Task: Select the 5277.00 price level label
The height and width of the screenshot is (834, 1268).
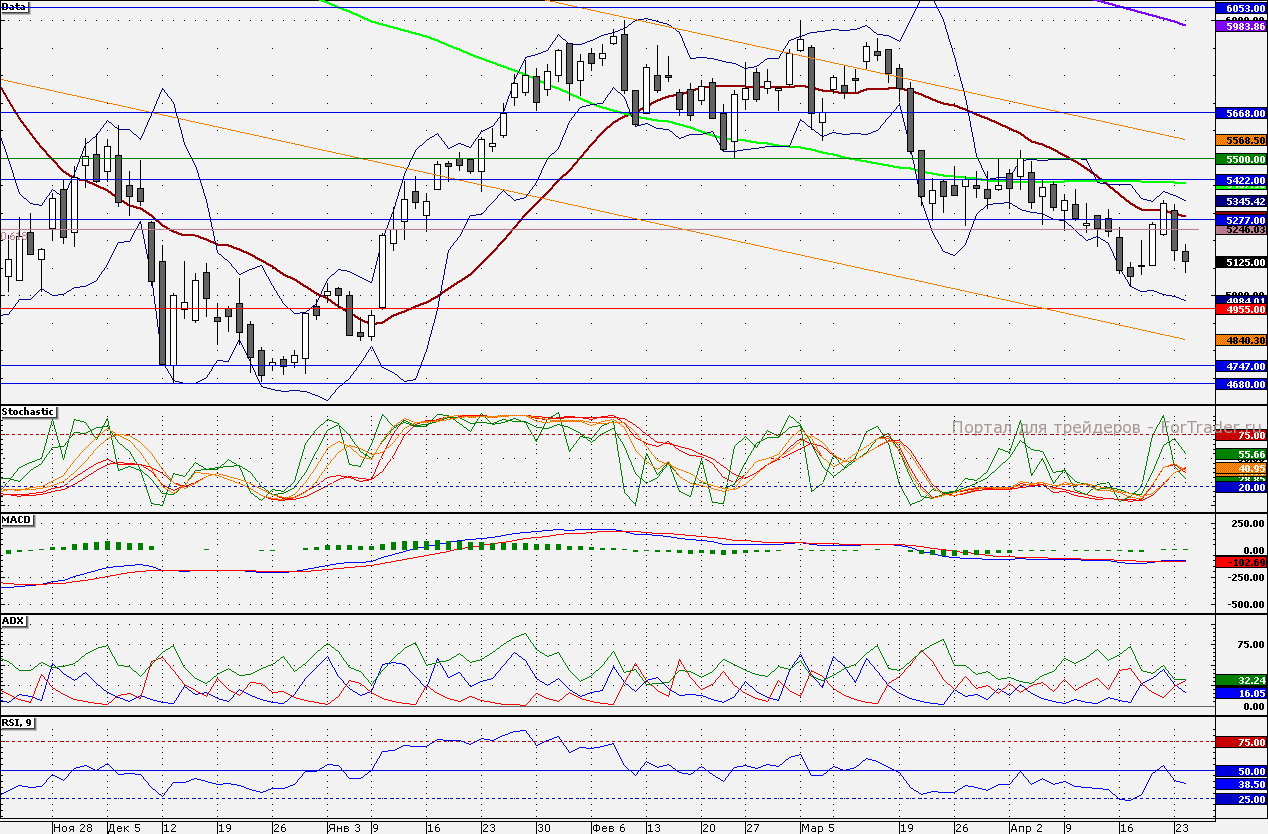Action: [x=1241, y=220]
